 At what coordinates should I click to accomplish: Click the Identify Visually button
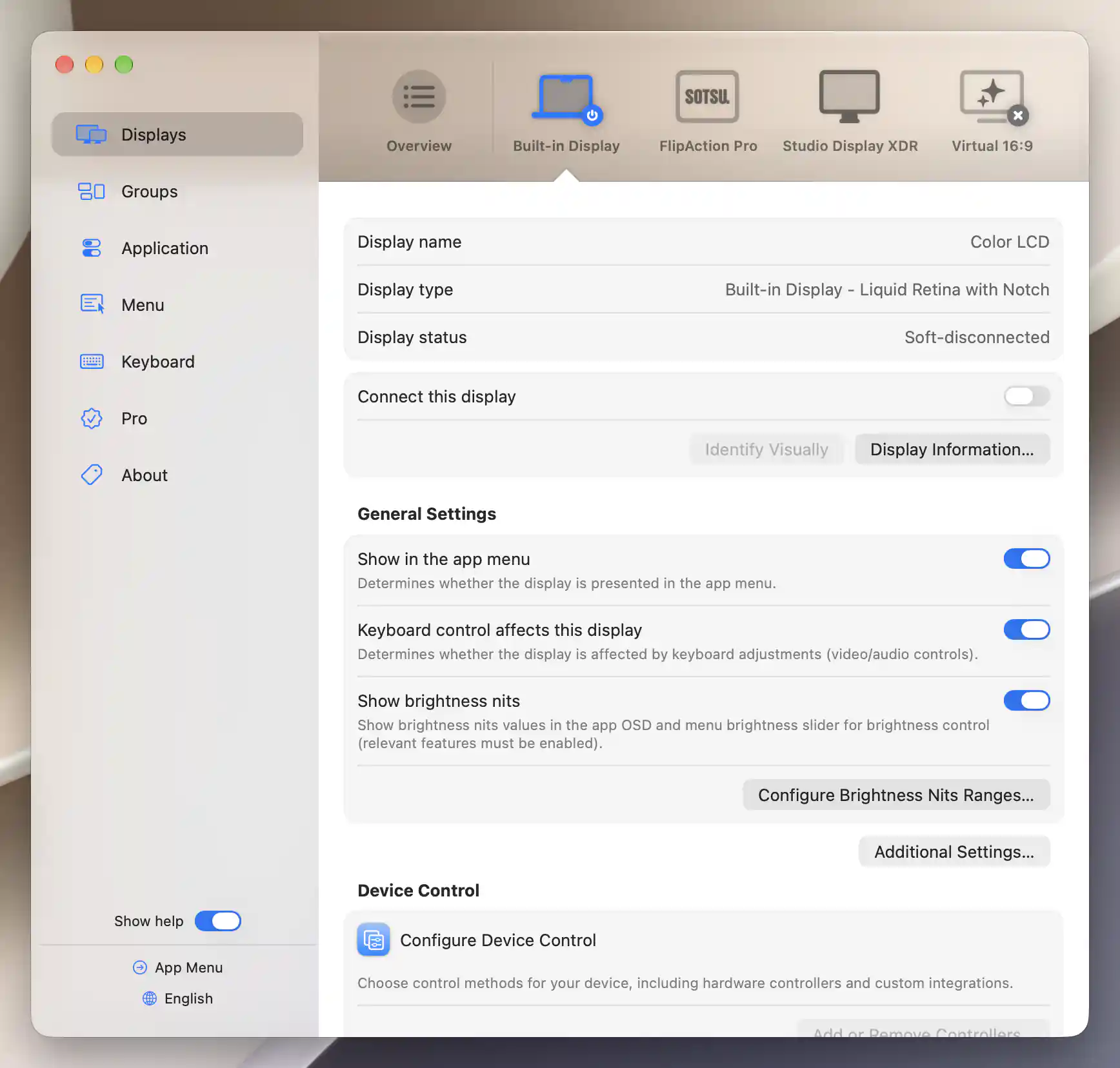point(766,449)
